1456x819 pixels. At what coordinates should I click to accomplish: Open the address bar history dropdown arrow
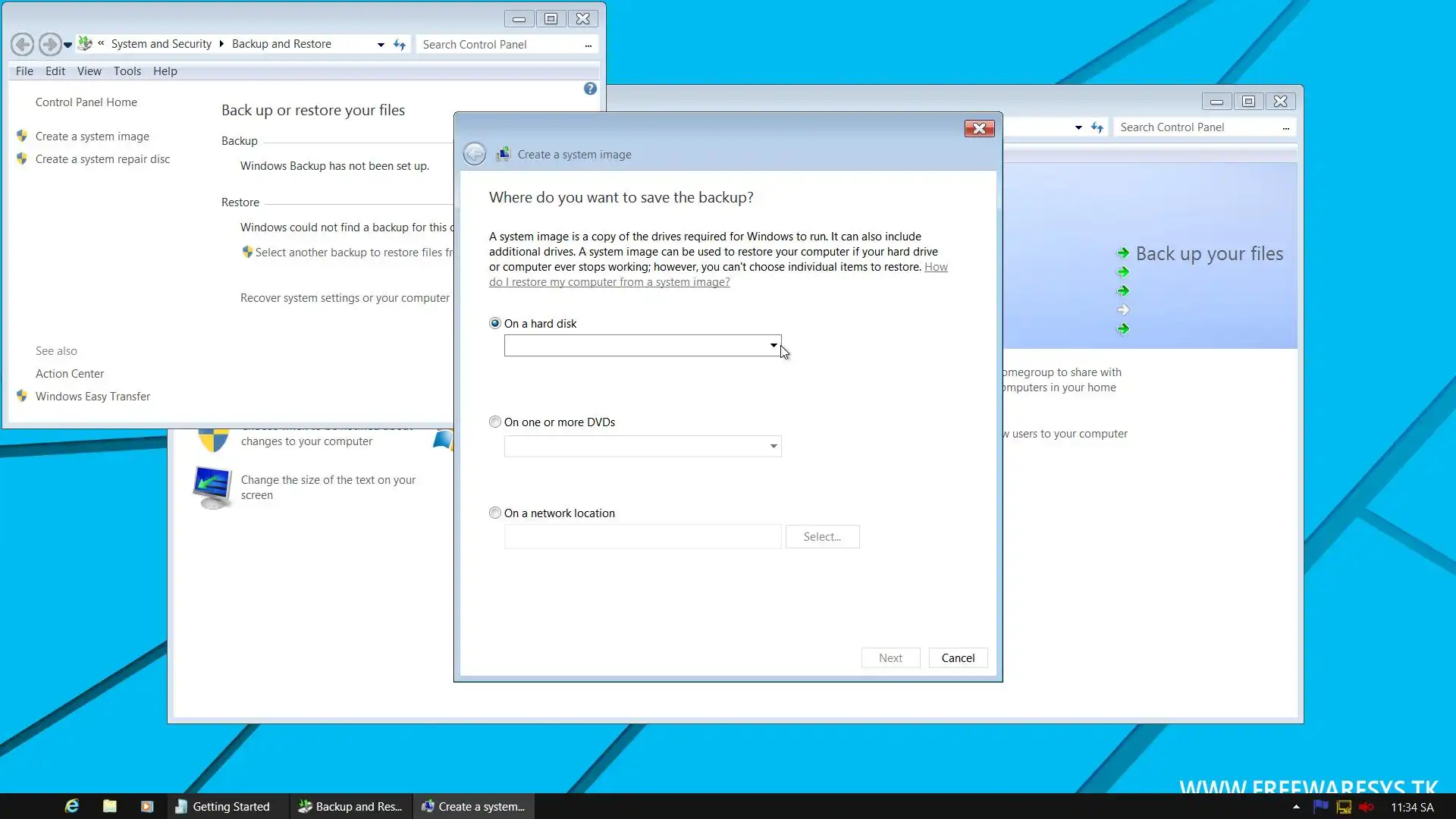pyautogui.click(x=381, y=45)
